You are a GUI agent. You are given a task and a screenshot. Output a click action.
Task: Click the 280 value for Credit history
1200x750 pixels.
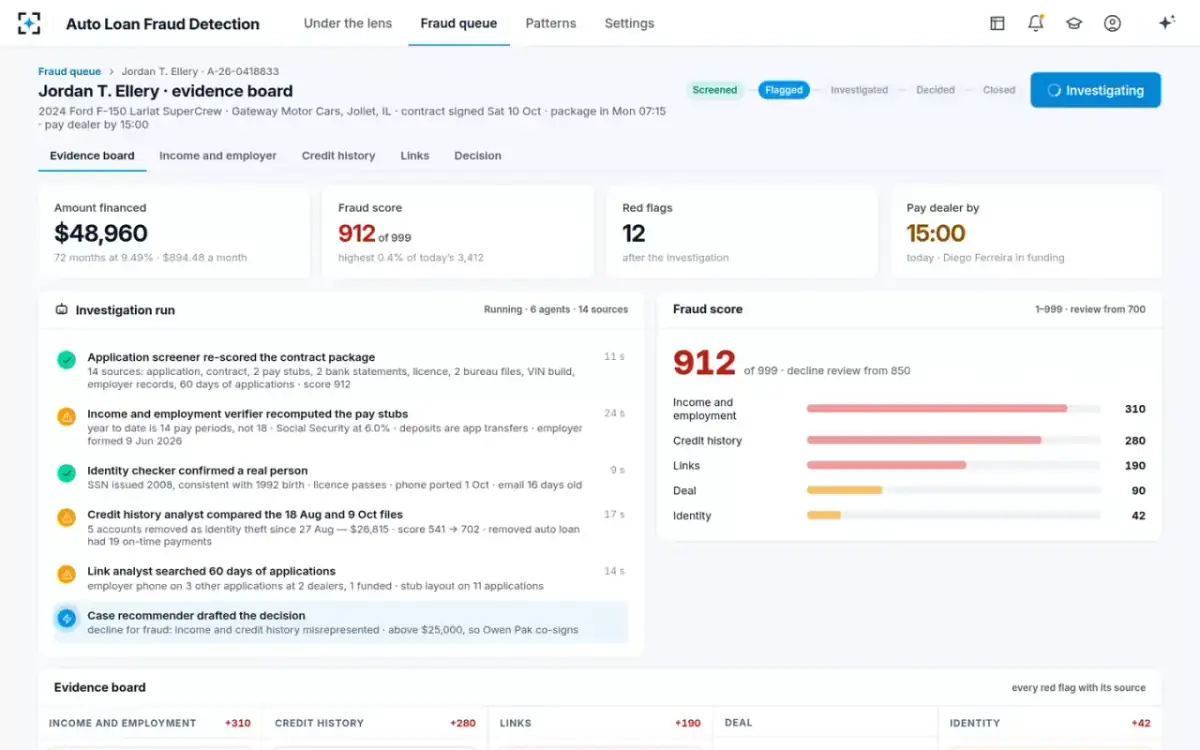coord(1135,440)
